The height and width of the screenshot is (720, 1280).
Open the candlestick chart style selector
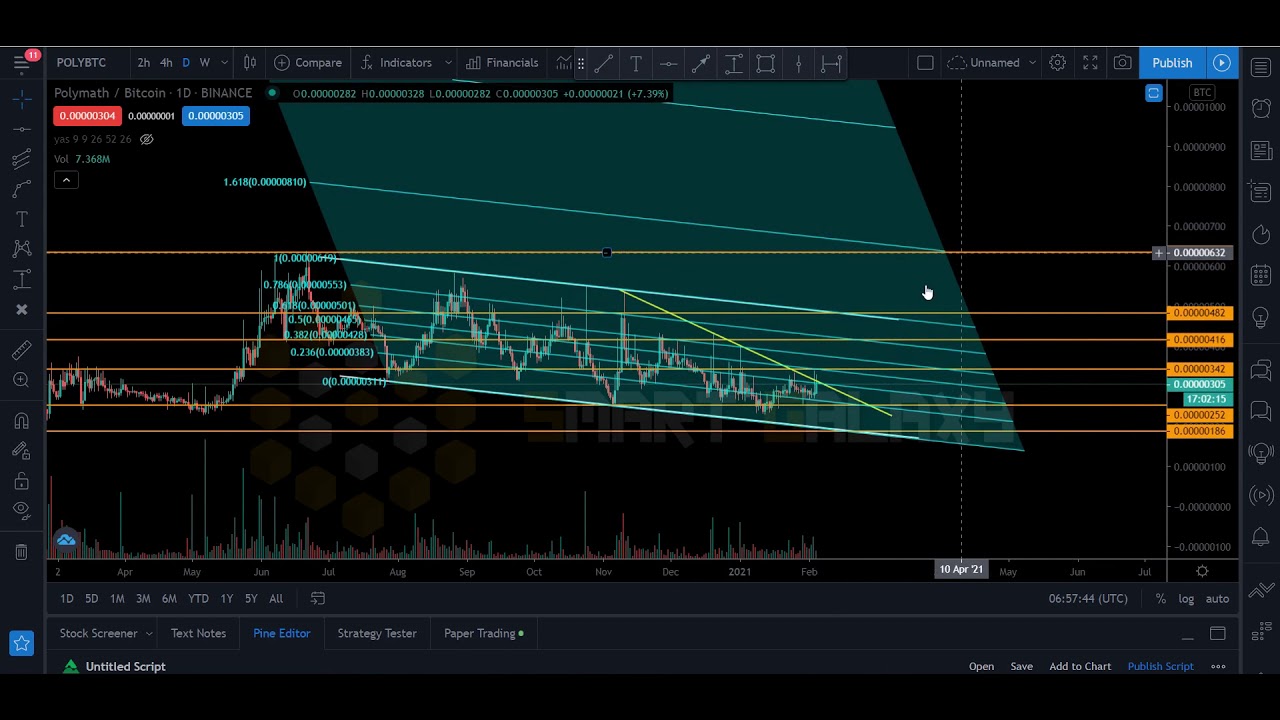(x=250, y=62)
